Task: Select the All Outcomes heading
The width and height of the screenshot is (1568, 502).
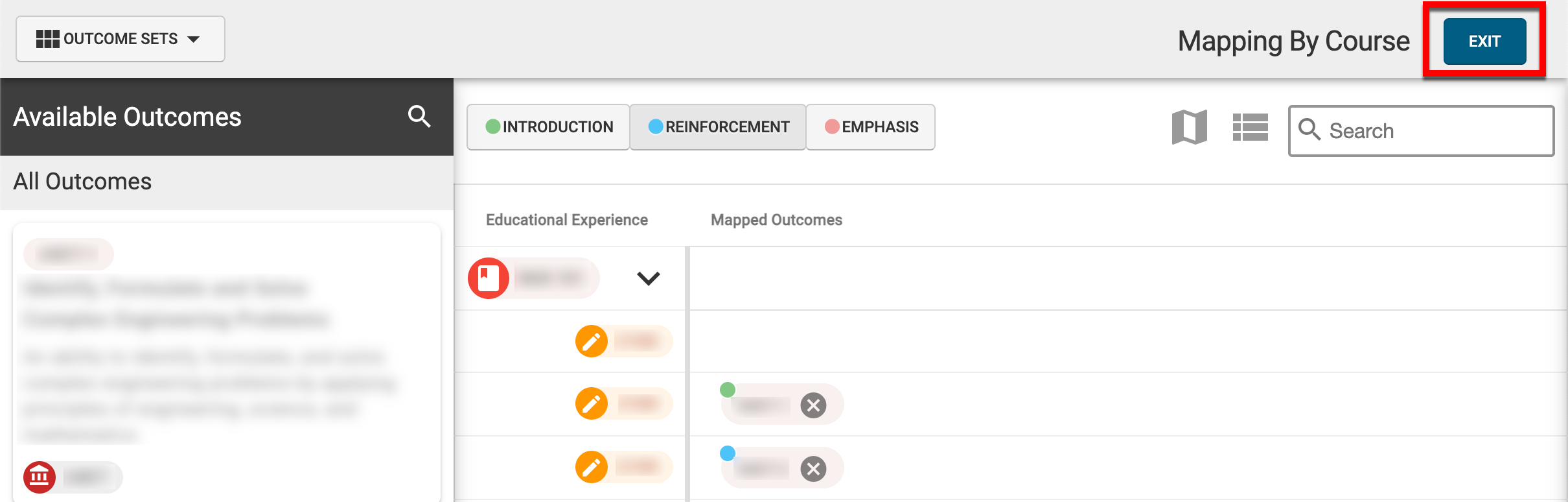Action: pyautogui.click(x=82, y=182)
